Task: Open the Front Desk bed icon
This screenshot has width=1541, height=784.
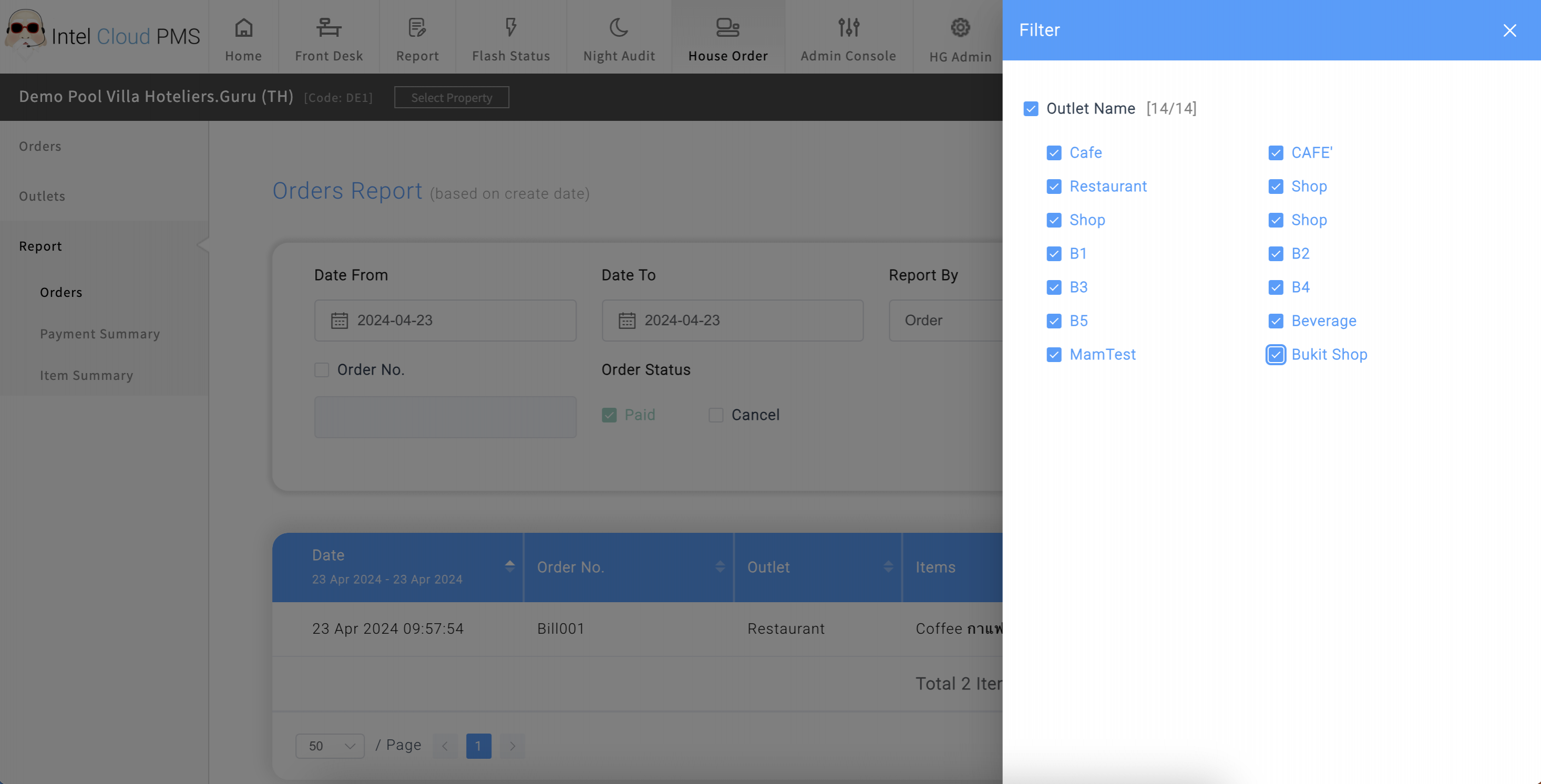Action: (328, 27)
